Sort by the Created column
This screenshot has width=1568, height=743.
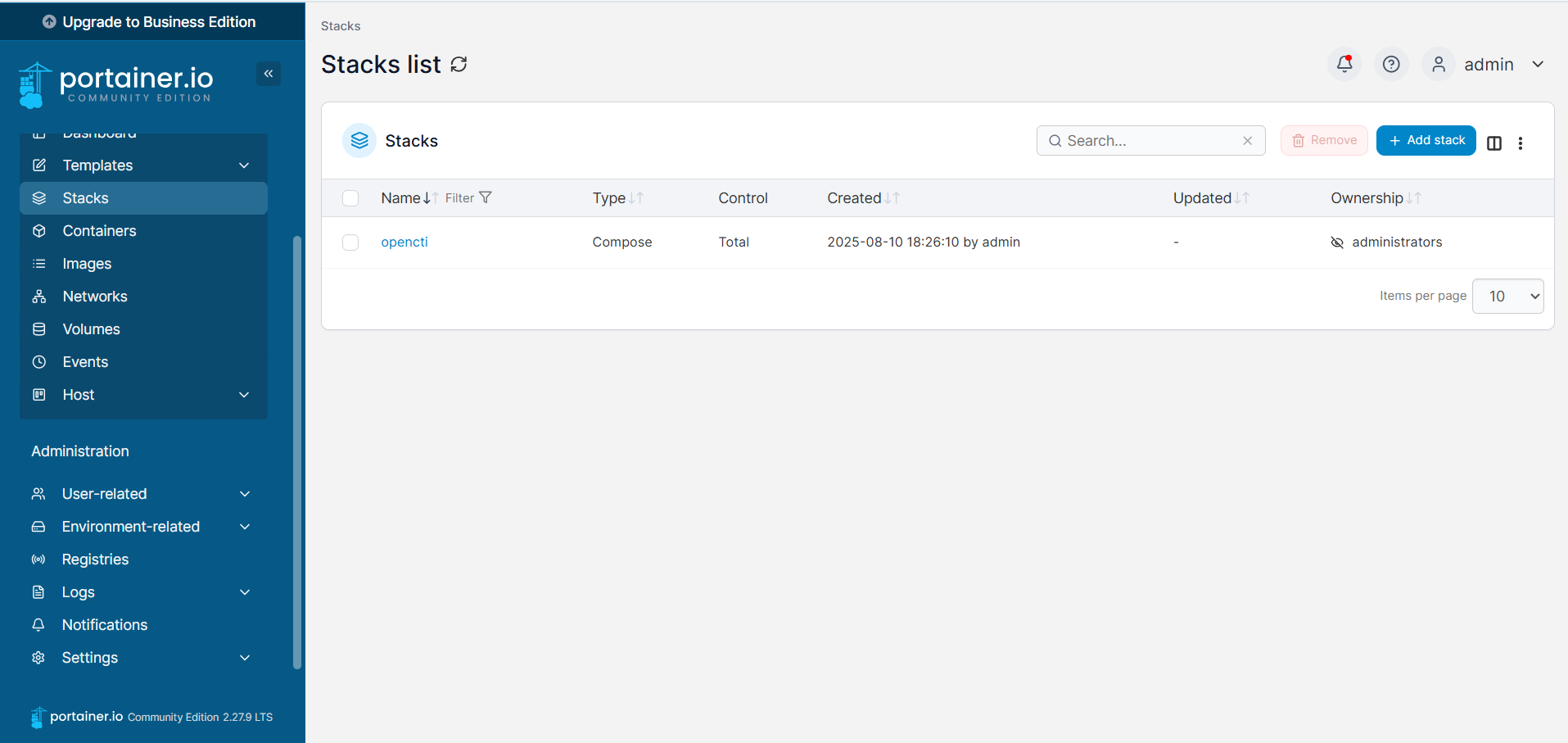click(892, 198)
